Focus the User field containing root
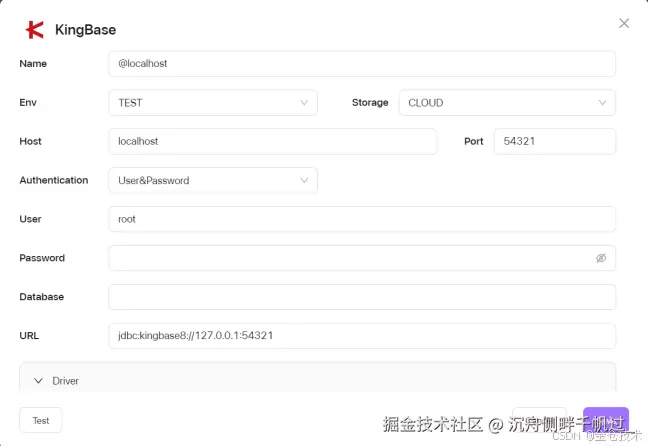 [362, 219]
